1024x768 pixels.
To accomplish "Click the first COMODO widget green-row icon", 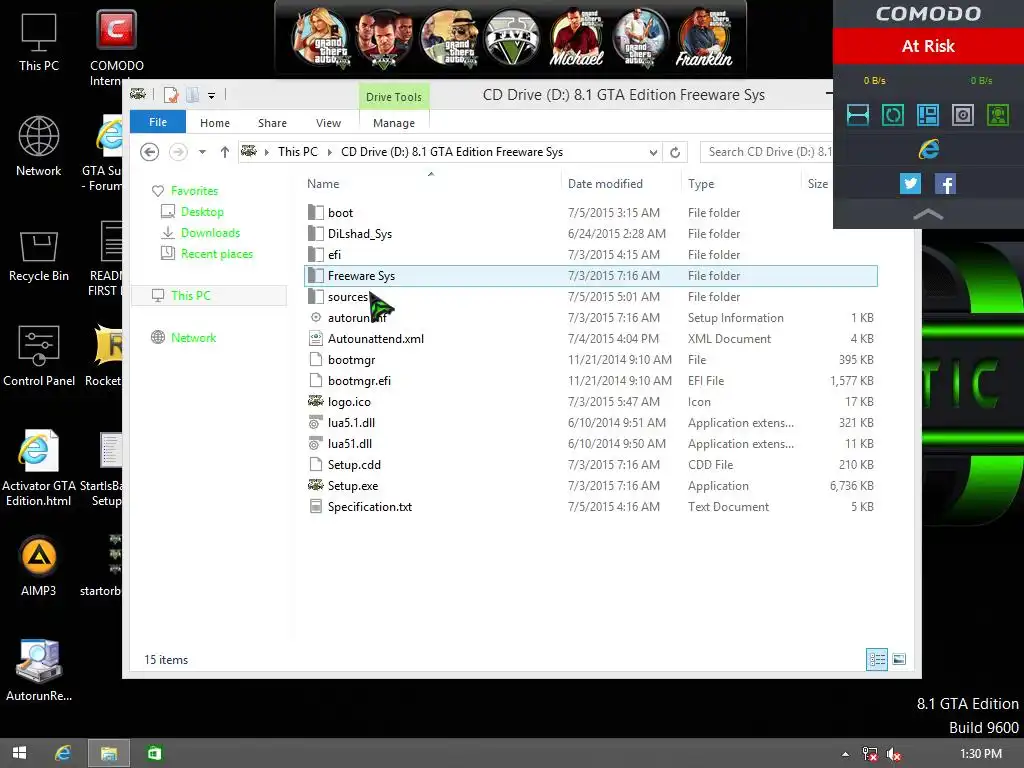I will (857, 115).
